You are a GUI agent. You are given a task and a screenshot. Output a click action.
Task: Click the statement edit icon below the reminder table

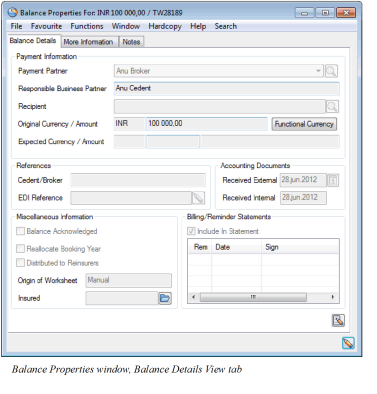(x=338, y=320)
